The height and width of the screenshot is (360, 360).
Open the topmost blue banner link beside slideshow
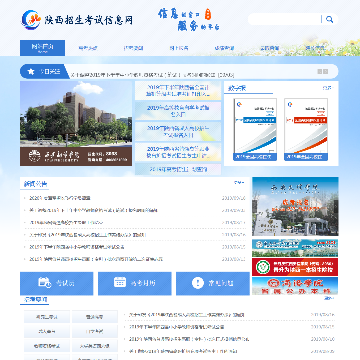(x=178, y=91)
